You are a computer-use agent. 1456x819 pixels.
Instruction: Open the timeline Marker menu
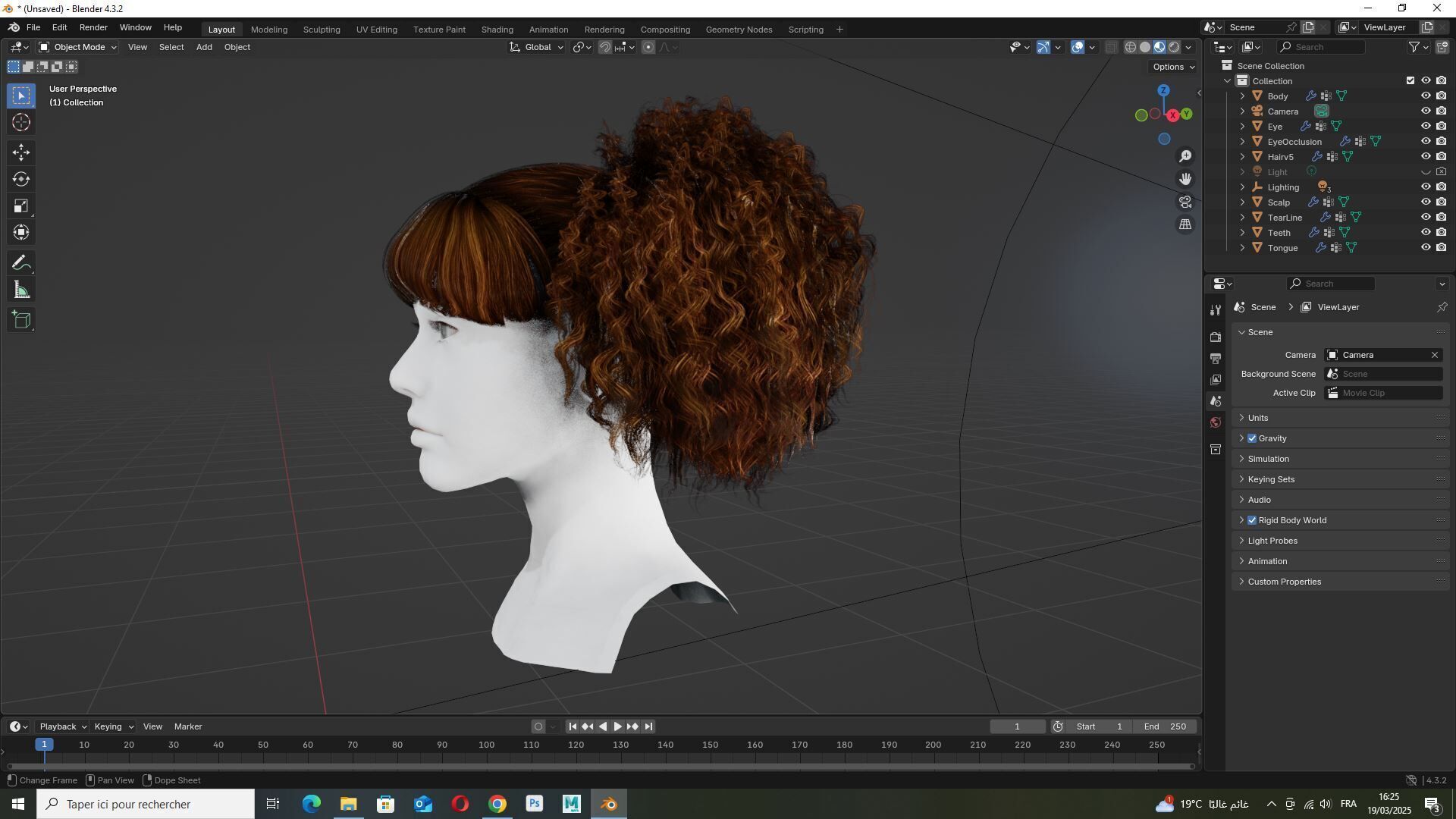(x=188, y=726)
